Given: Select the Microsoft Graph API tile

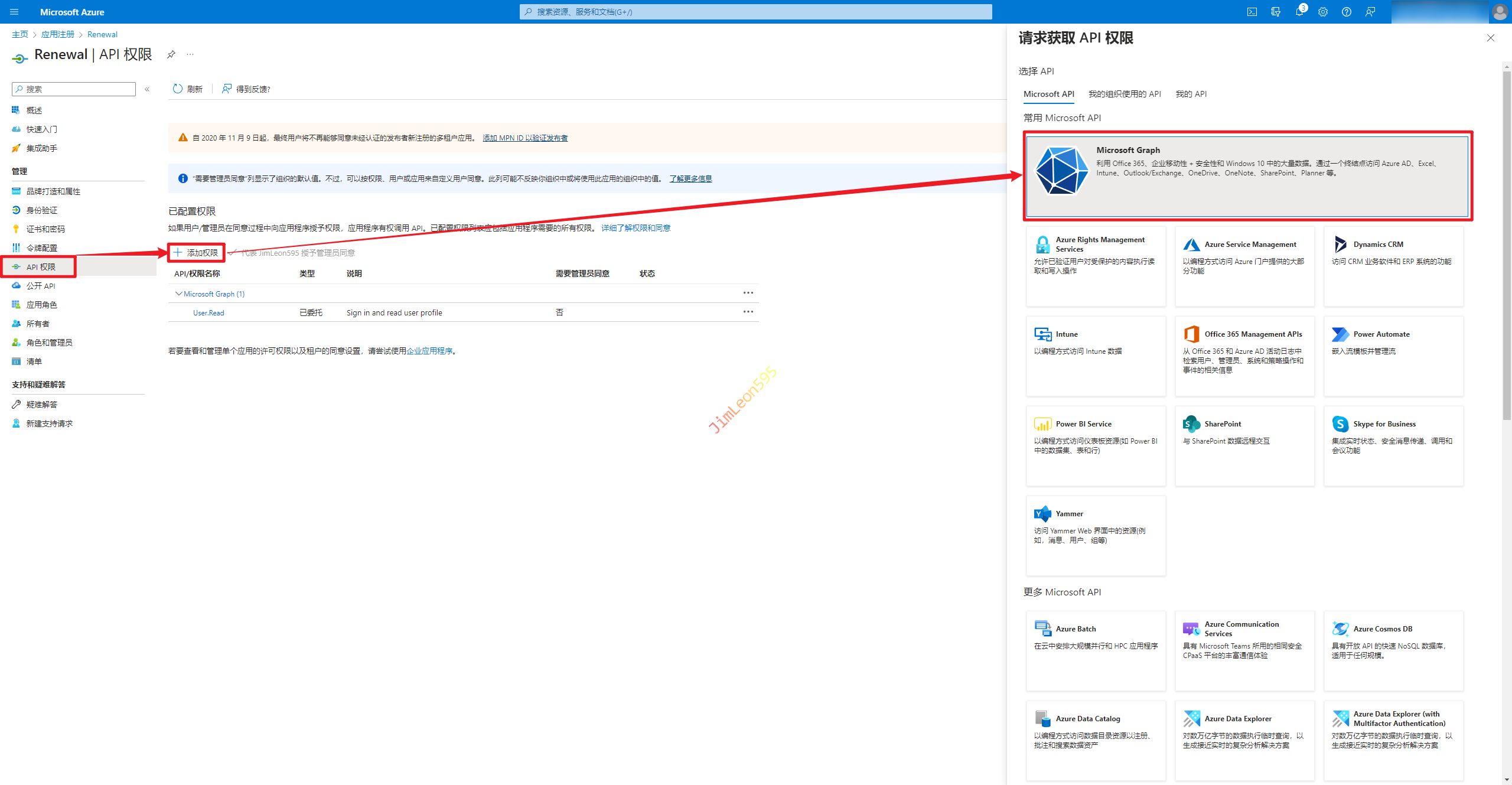Looking at the screenshot, I should (1247, 176).
